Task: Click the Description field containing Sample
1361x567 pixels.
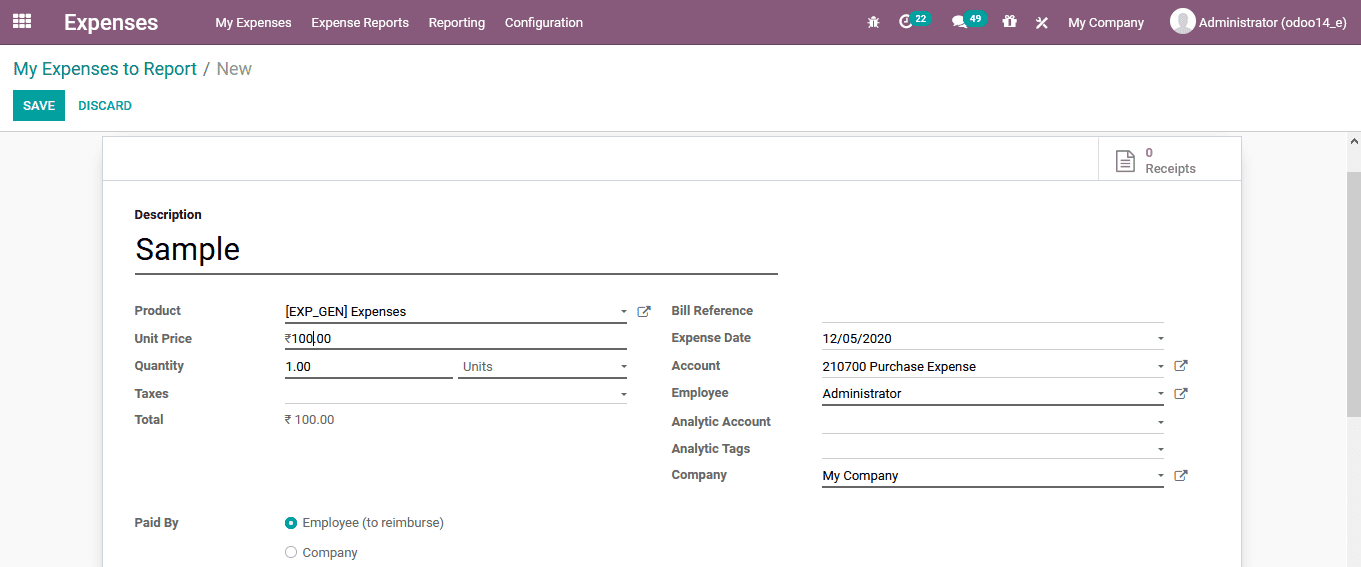Action: click(456, 250)
